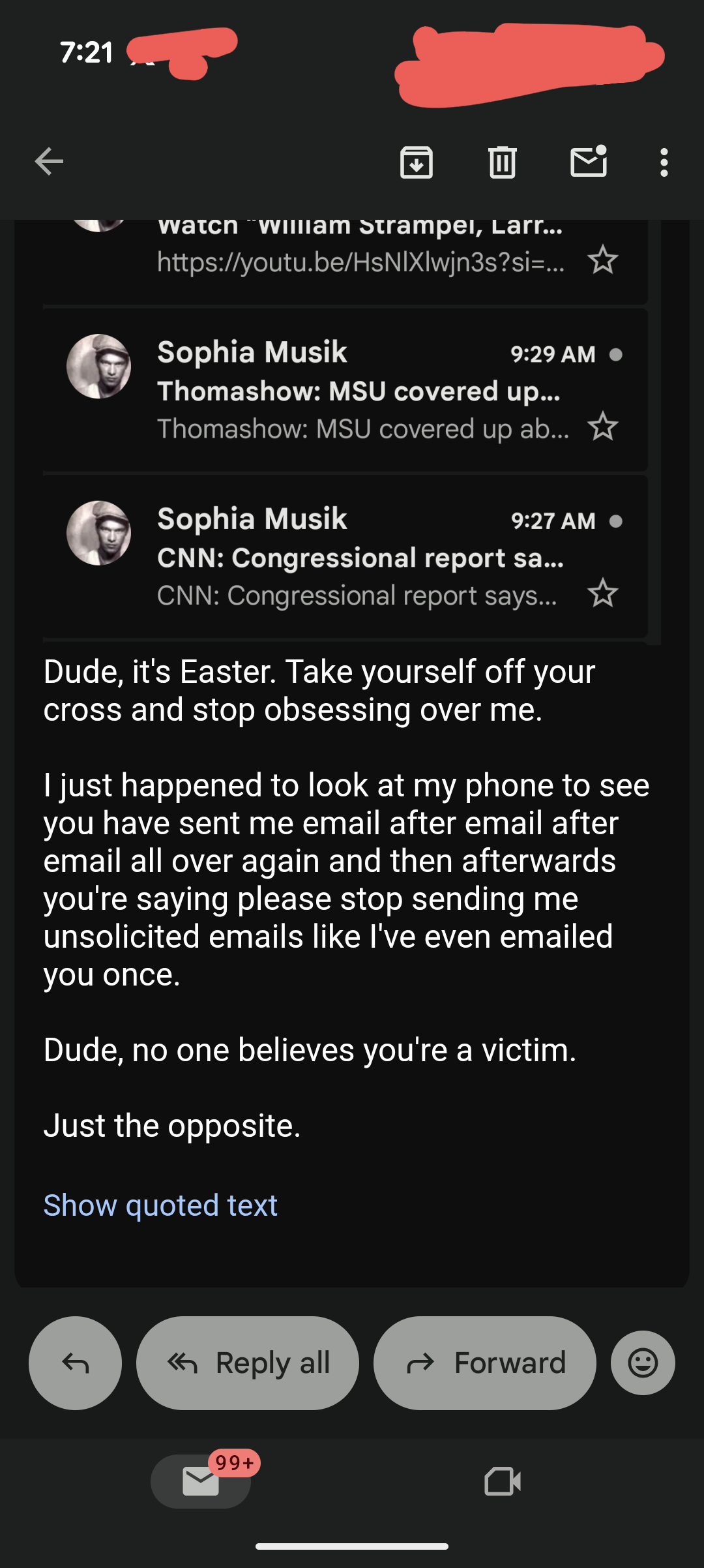
Task: Archive this email conversation
Action: pyautogui.click(x=417, y=162)
